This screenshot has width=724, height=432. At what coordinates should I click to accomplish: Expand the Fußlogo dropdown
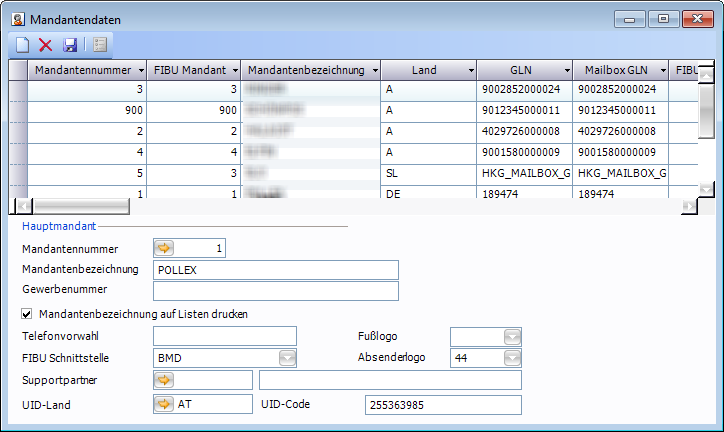pyautogui.click(x=512, y=336)
